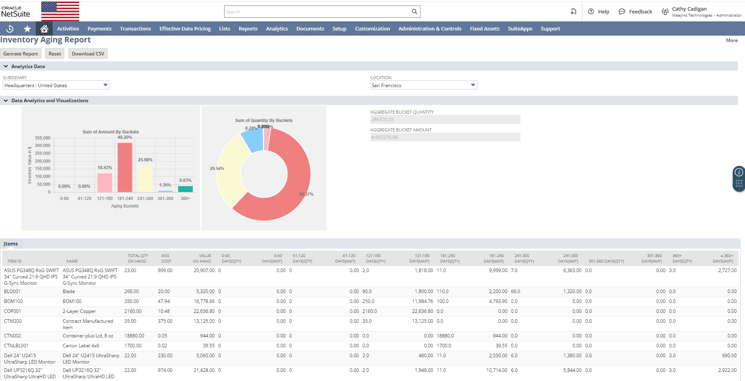
Task: Select the CTNLBL001 item row
Action: pos(371,346)
